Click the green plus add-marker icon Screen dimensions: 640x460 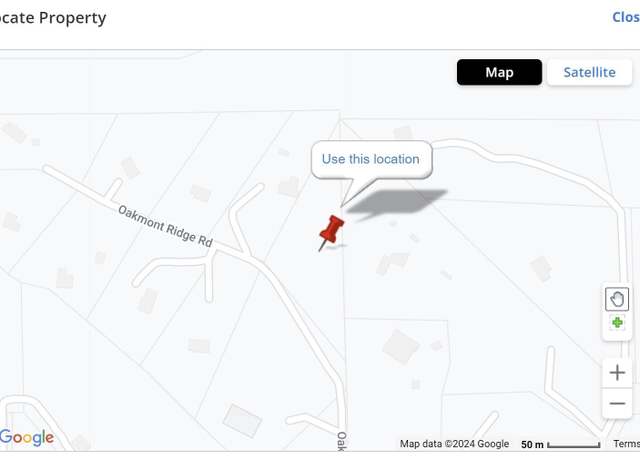click(617, 322)
